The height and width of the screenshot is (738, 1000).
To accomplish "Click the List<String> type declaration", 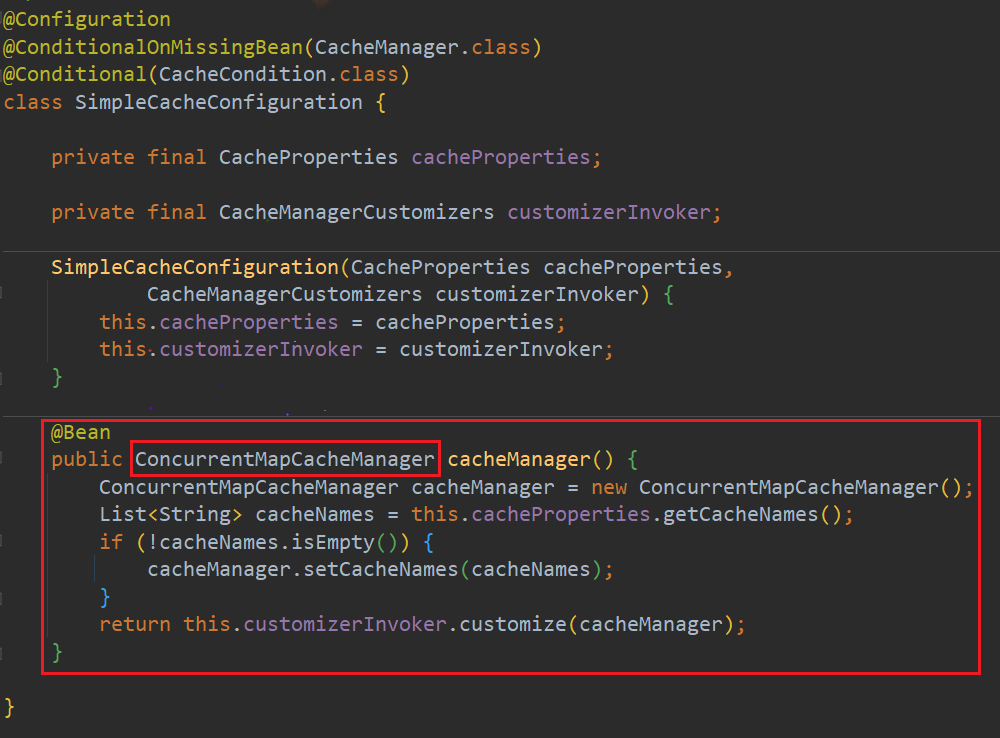I will 170,515.
